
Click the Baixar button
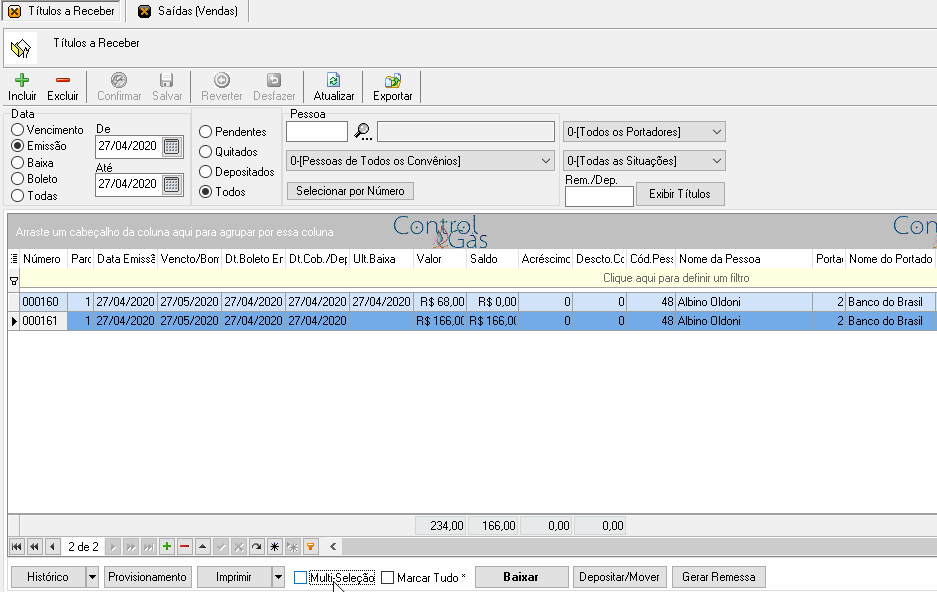pyautogui.click(x=521, y=577)
